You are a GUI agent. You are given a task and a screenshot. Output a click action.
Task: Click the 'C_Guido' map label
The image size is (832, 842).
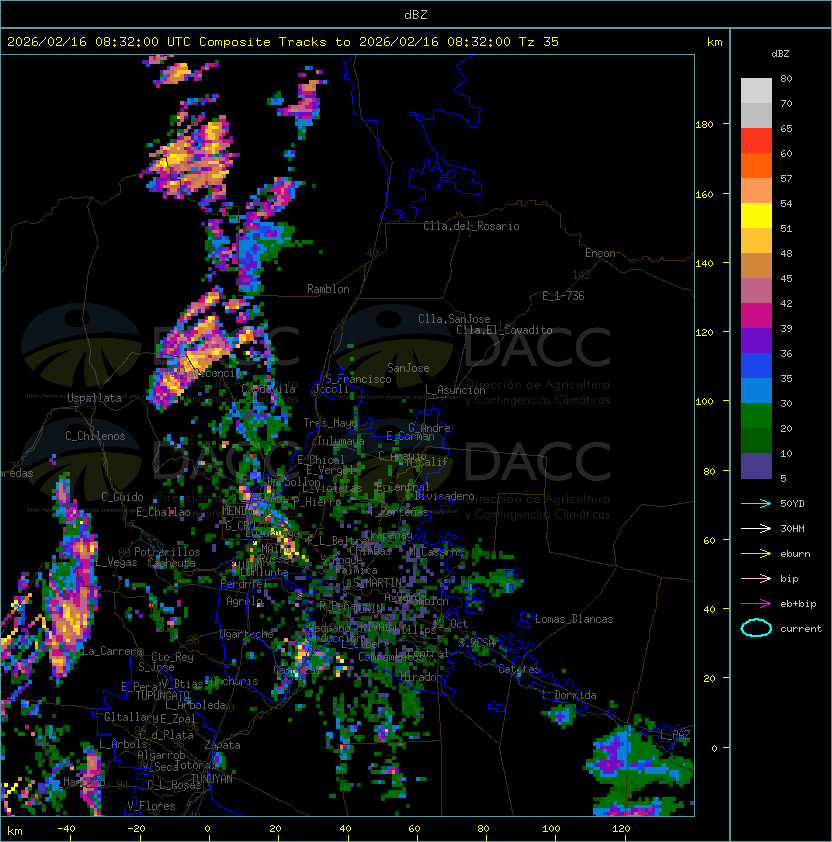pyautogui.click(x=122, y=497)
